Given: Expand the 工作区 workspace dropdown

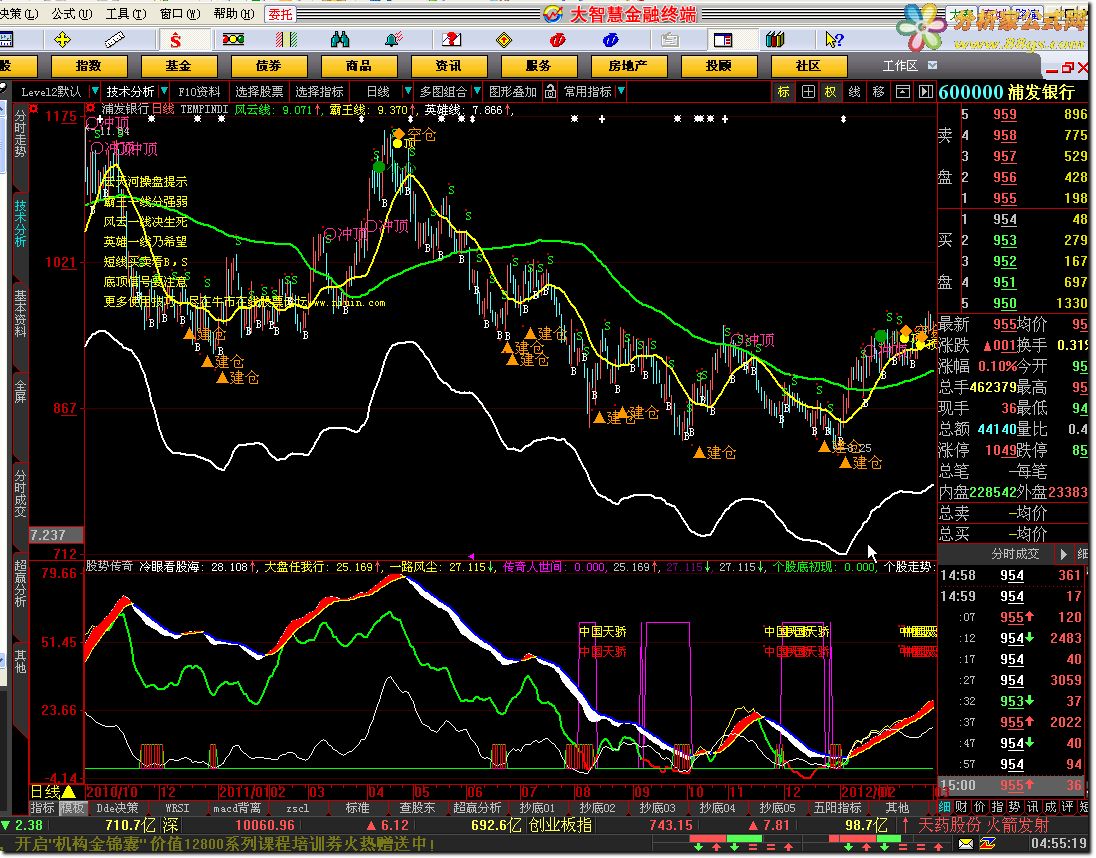Looking at the screenshot, I should [932, 65].
